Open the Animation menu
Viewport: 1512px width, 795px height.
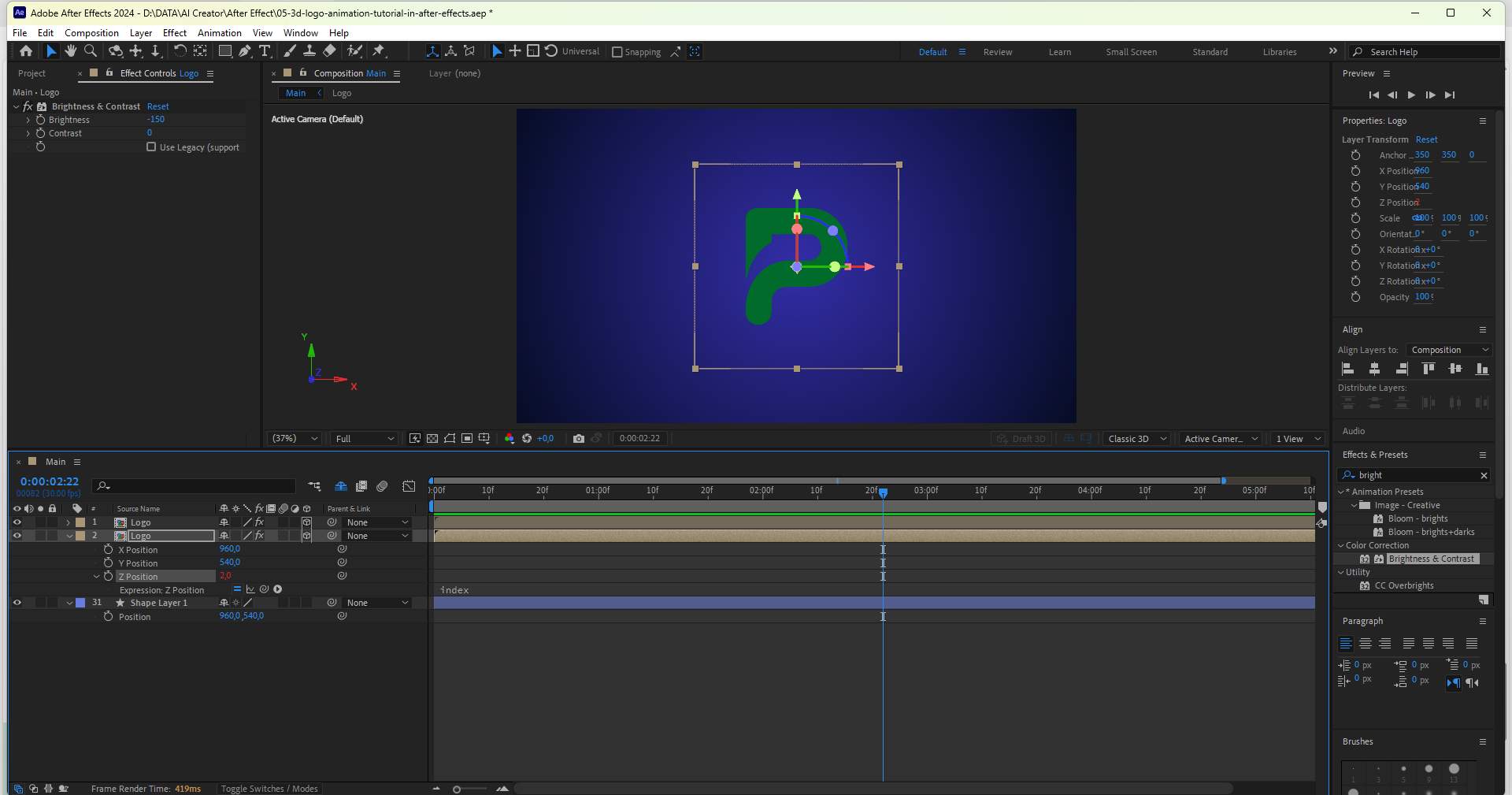219,33
